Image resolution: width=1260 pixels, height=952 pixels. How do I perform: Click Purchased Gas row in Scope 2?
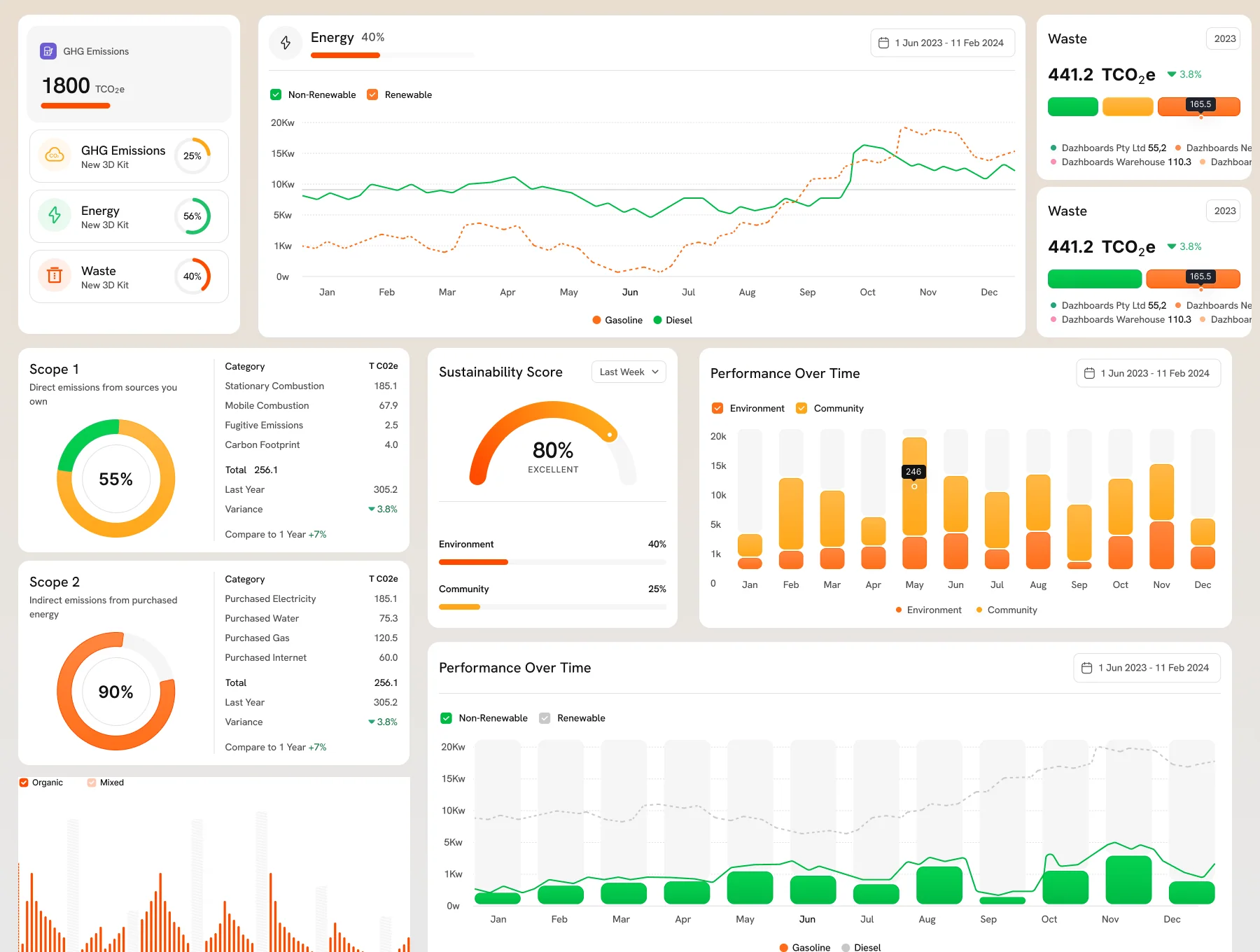tap(311, 638)
